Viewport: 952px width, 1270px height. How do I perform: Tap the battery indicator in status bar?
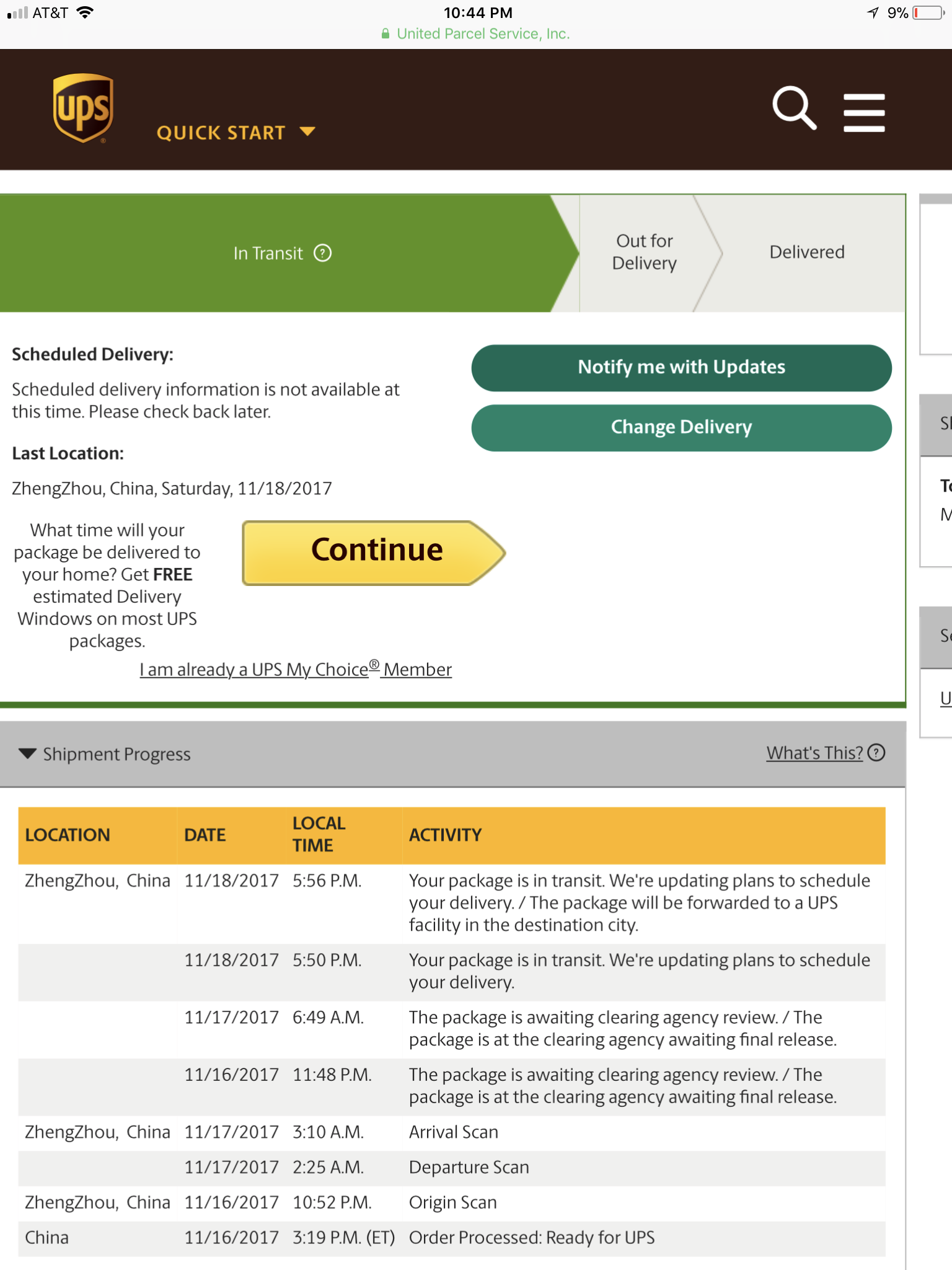click(x=928, y=13)
